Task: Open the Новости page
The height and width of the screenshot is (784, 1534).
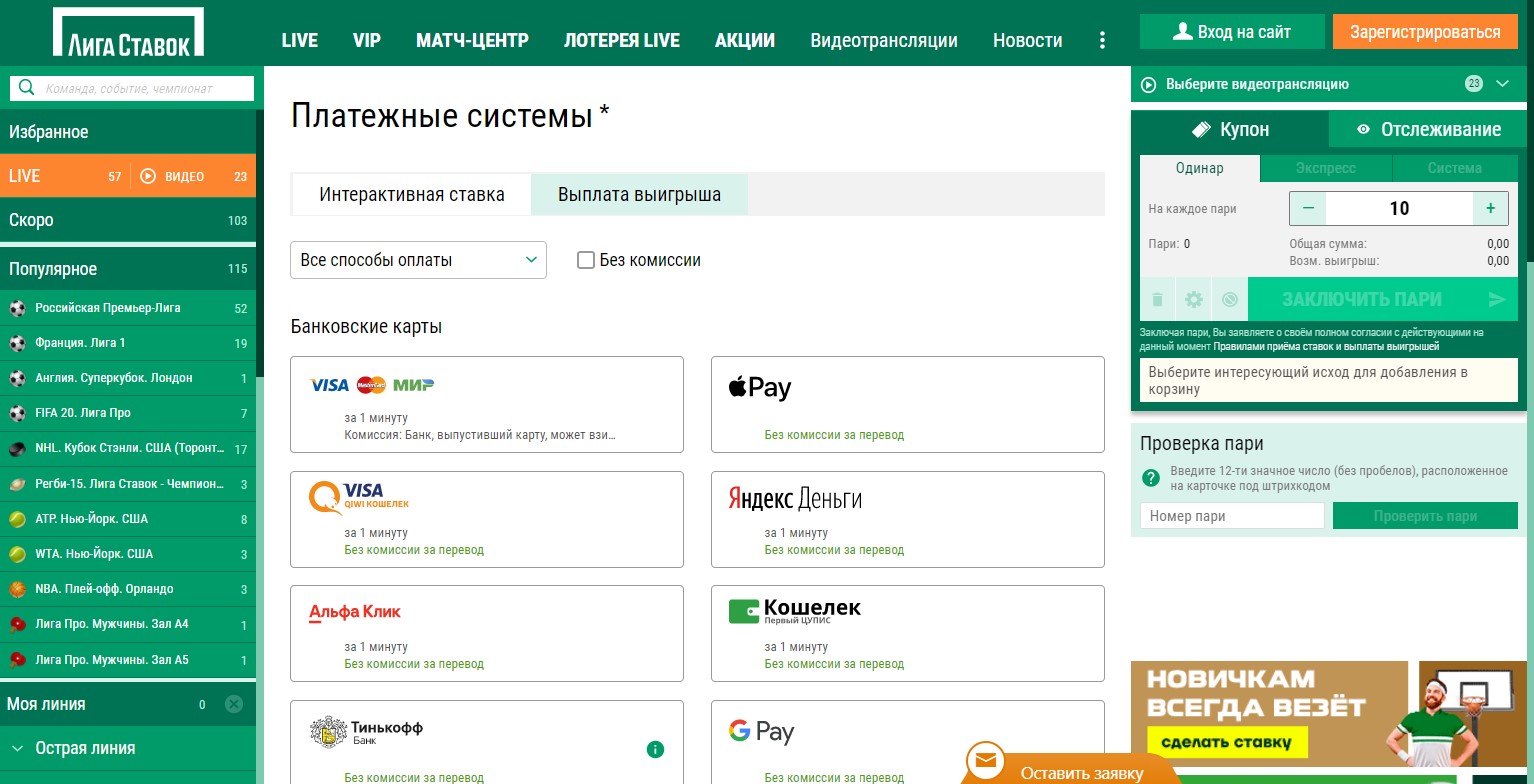Action: tap(1028, 41)
